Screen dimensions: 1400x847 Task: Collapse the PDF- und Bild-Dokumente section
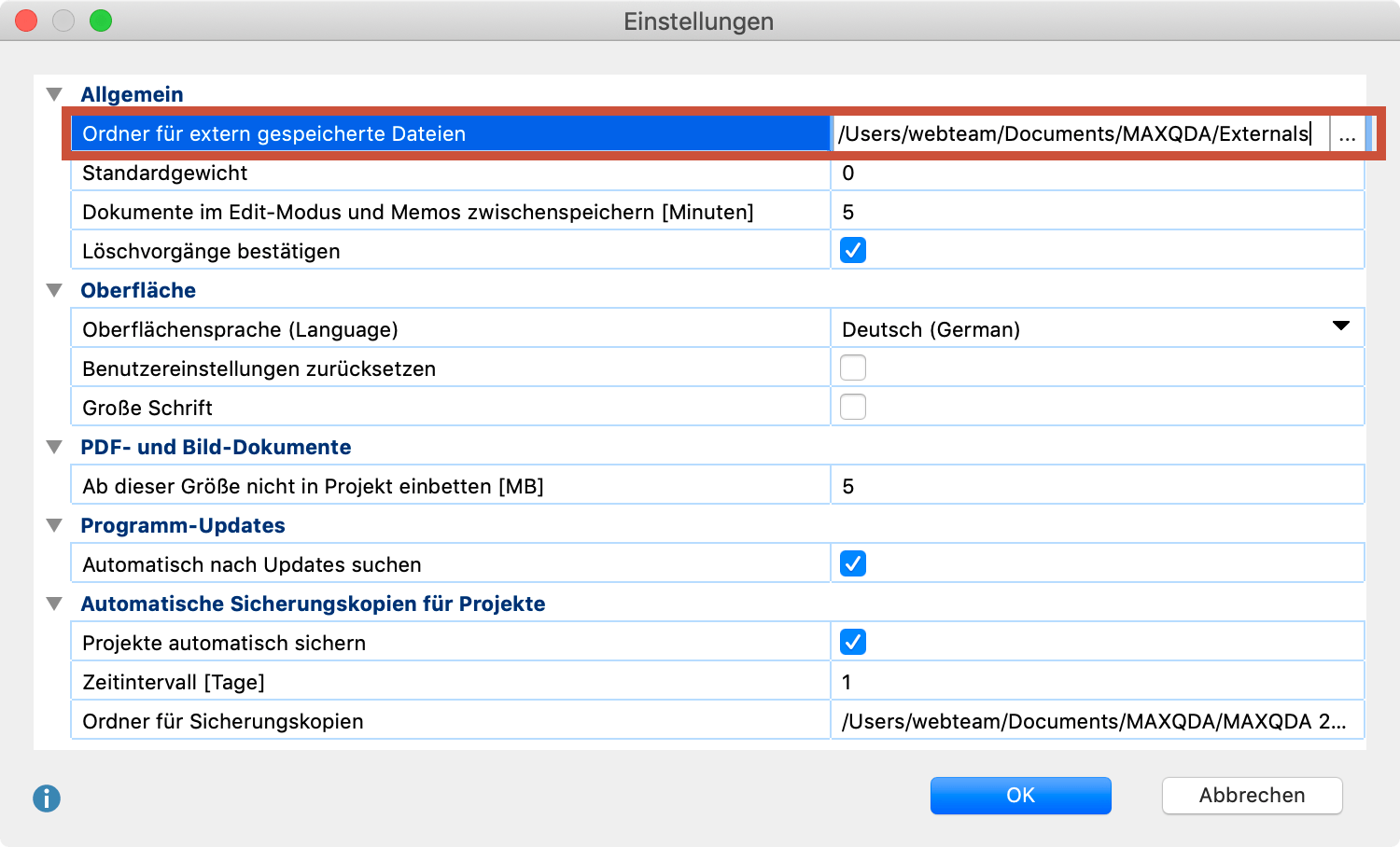pyautogui.click(x=54, y=447)
